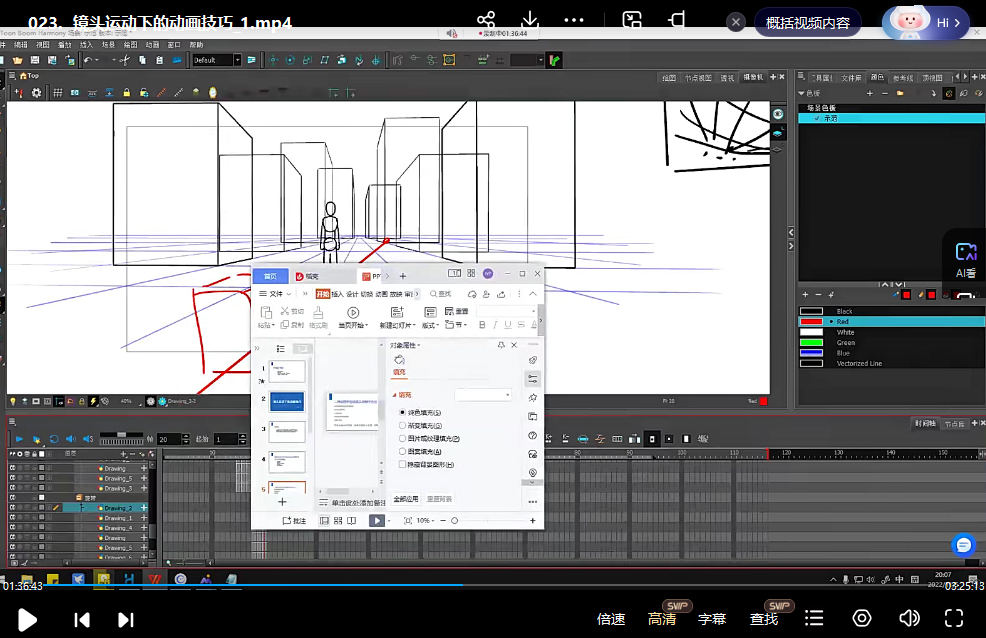Toggle fullscreen mode in the video player

(x=954, y=618)
